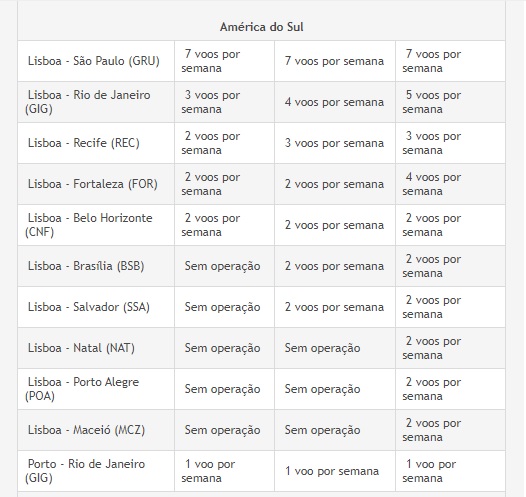
Task: Click middle 'Sem operação' cell in Natal row
Action: [x=334, y=348]
